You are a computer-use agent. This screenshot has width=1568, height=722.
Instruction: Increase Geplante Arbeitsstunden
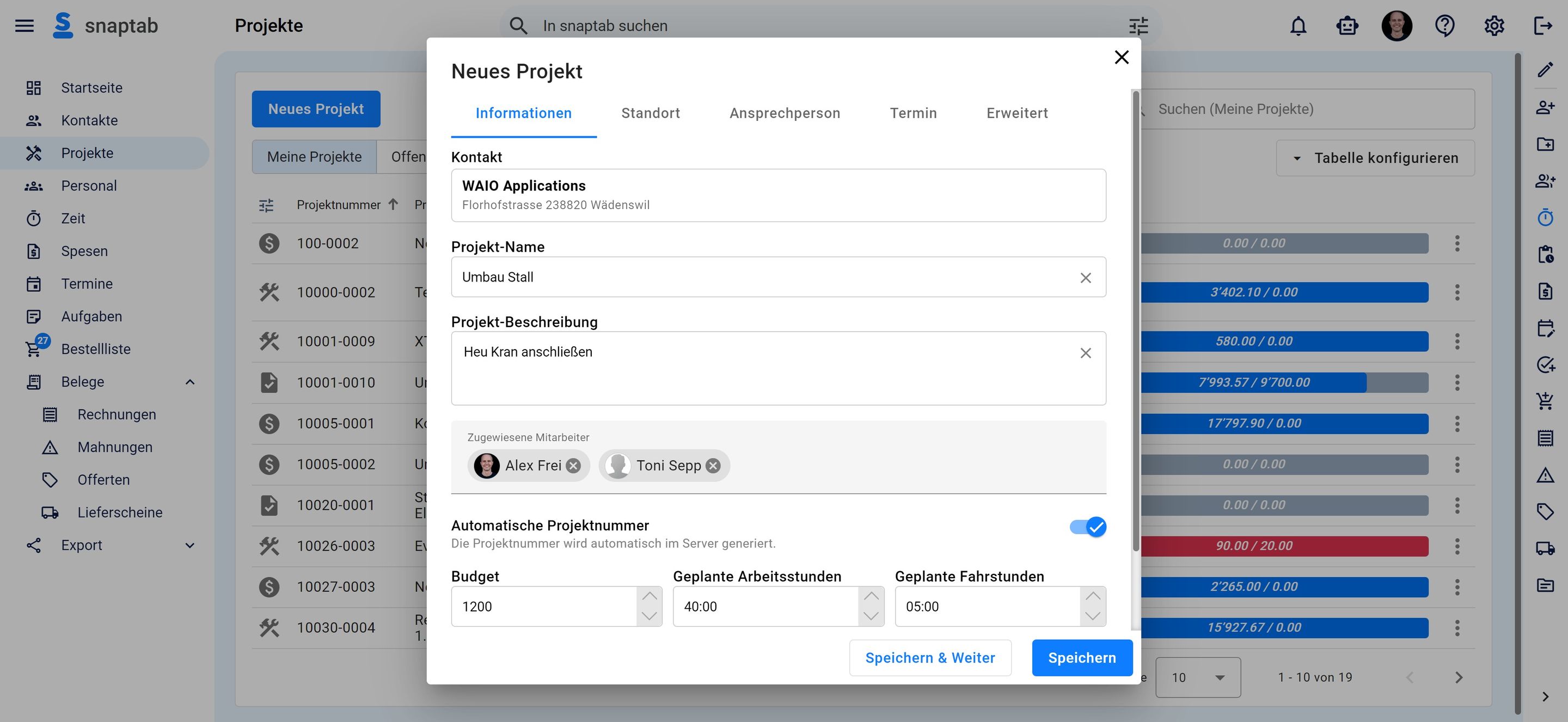click(871, 596)
